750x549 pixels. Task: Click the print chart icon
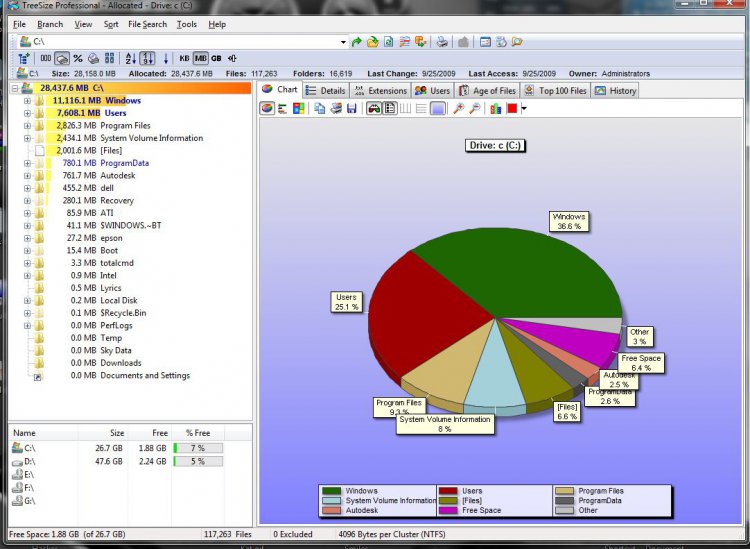pos(336,109)
